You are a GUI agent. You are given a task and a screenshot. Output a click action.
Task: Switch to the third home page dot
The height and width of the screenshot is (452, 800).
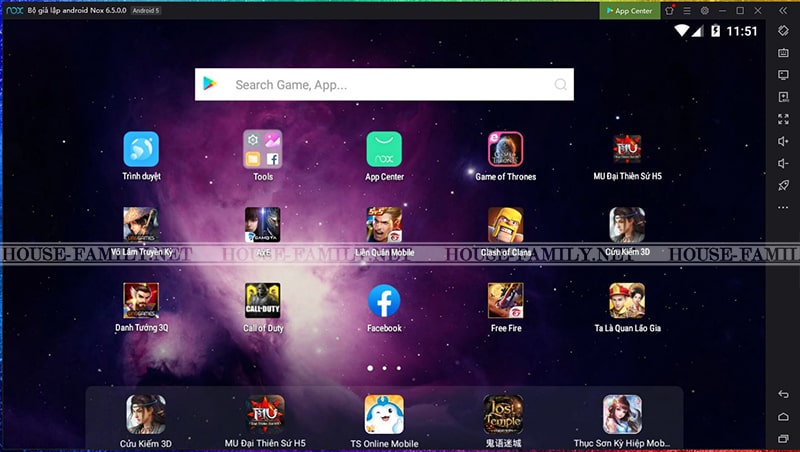398,368
